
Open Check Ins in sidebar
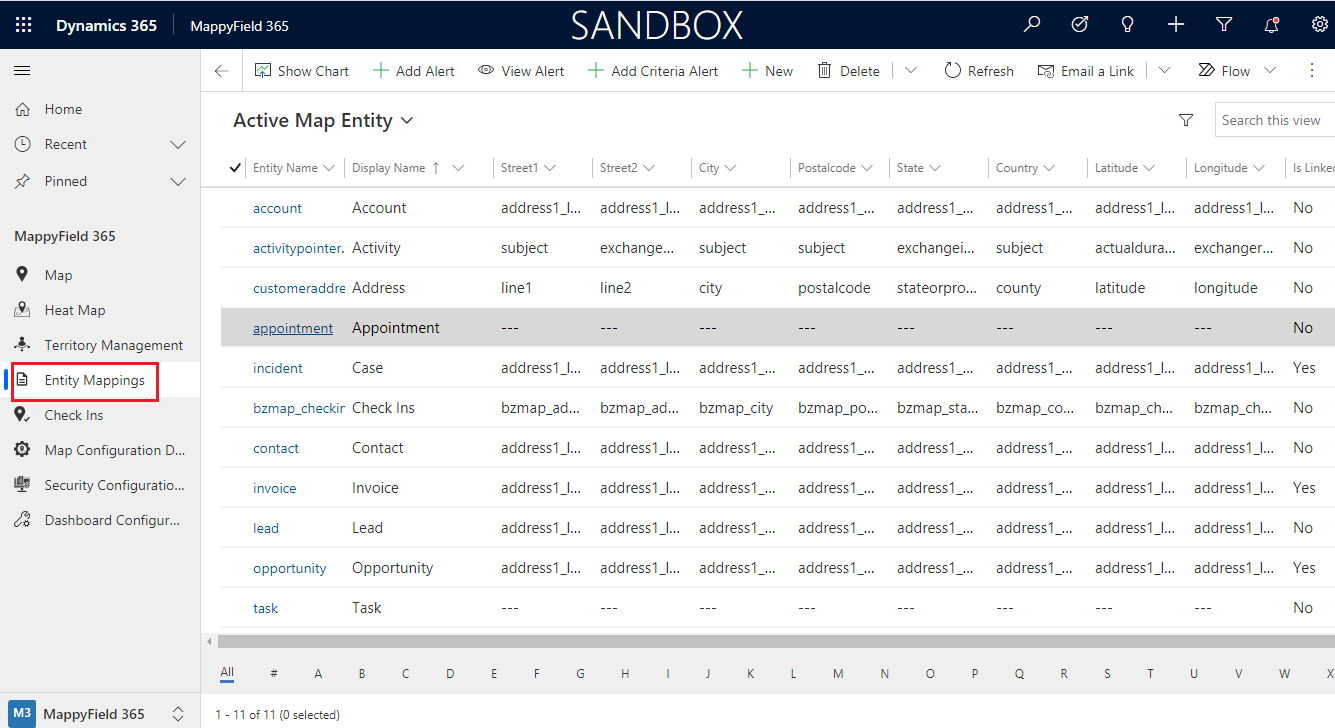73,415
